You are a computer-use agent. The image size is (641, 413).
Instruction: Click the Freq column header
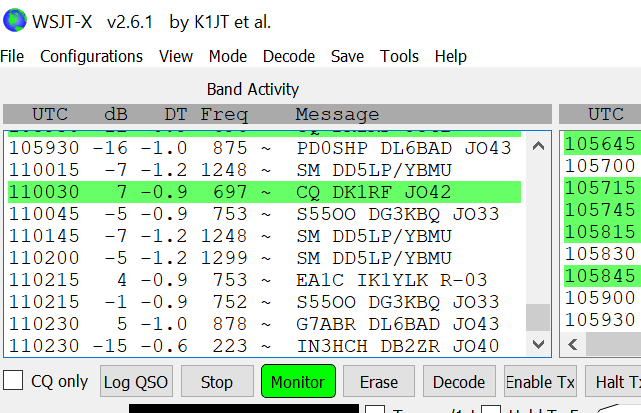[x=224, y=114]
